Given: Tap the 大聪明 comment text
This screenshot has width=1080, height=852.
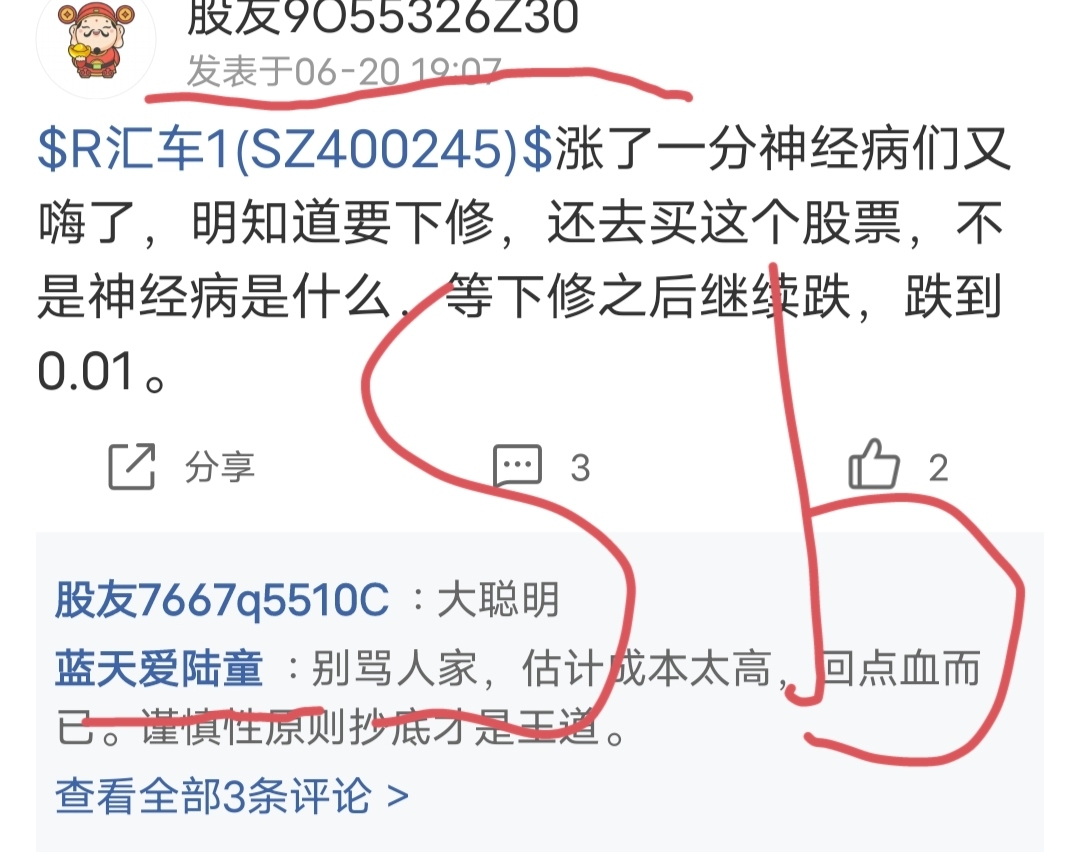Looking at the screenshot, I should coord(498,600).
